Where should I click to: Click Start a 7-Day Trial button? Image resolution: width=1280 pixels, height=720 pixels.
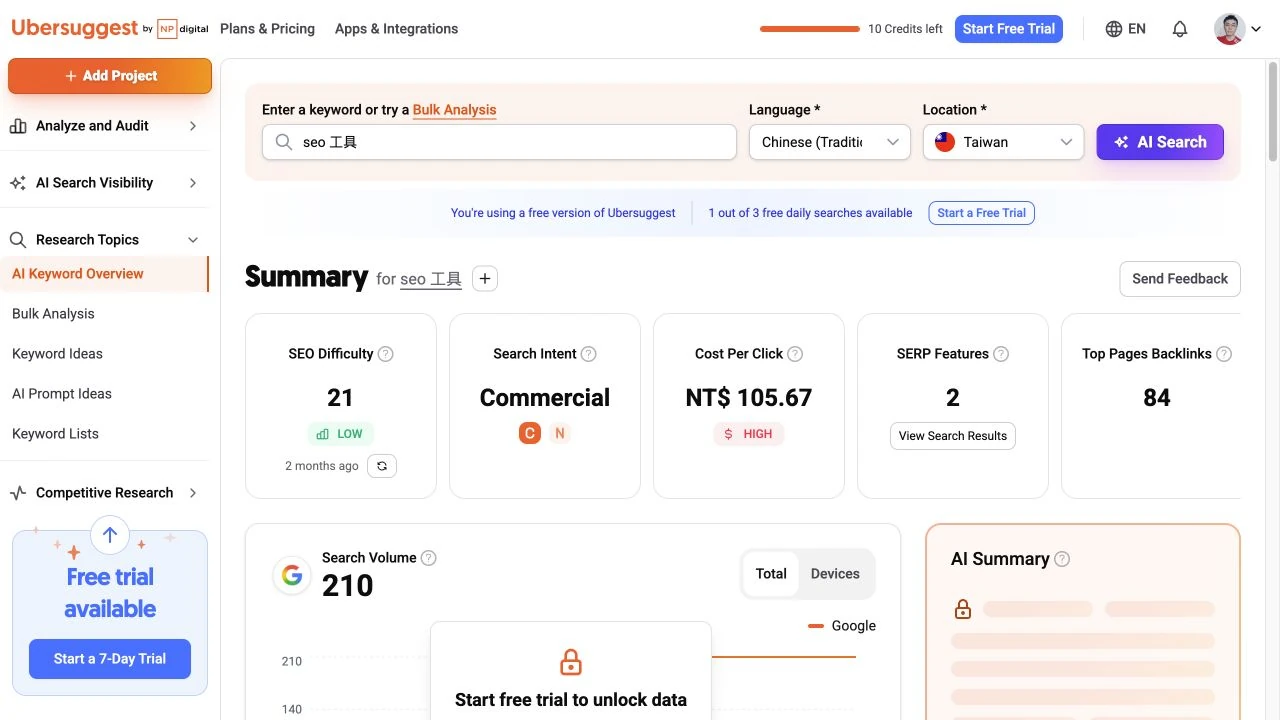[x=110, y=659]
